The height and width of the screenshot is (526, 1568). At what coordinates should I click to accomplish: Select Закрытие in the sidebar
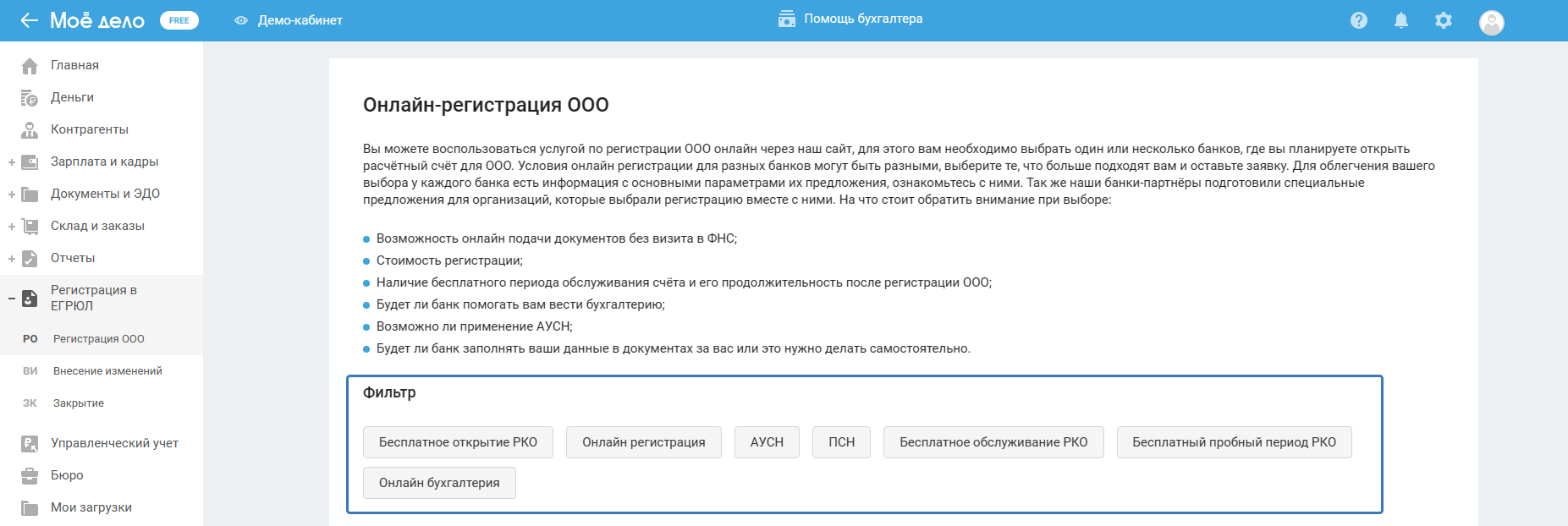coord(79,403)
